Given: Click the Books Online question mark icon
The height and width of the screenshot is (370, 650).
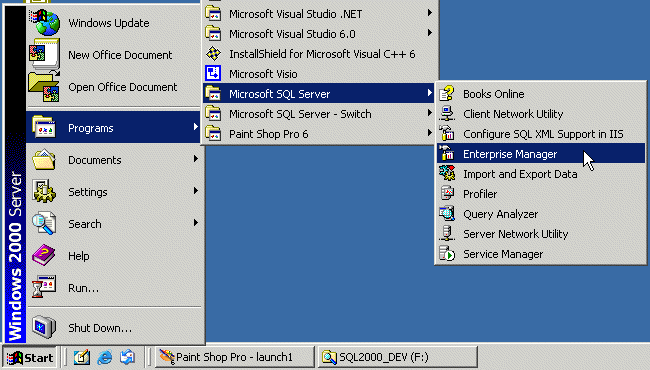Looking at the screenshot, I should click(x=447, y=94).
